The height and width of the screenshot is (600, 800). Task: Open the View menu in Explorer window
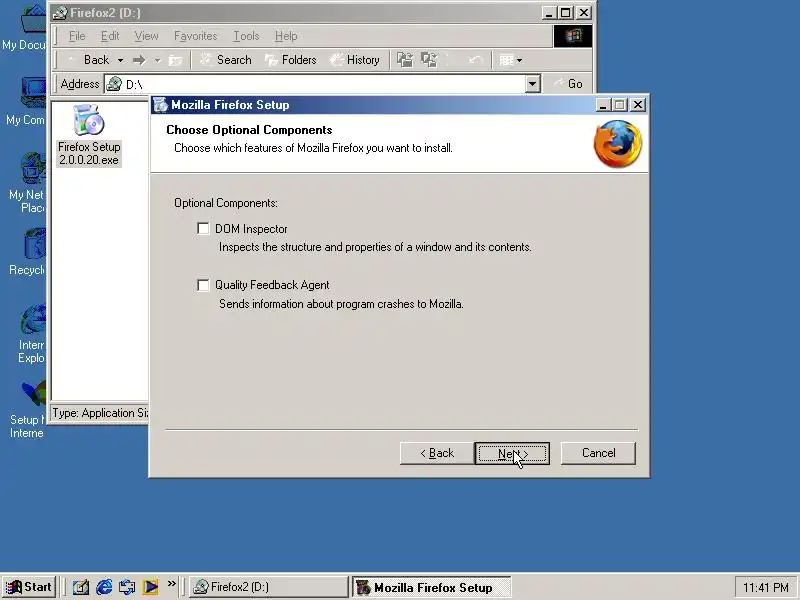tap(146, 36)
